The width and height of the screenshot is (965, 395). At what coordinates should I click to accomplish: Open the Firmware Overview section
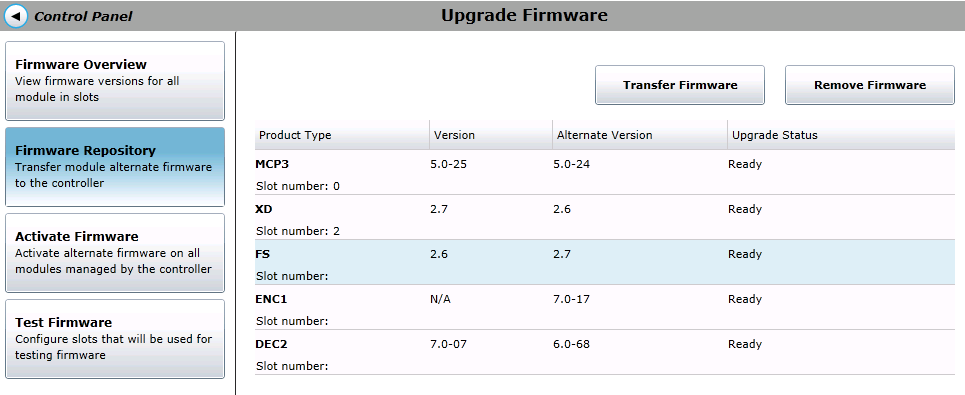[115, 81]
